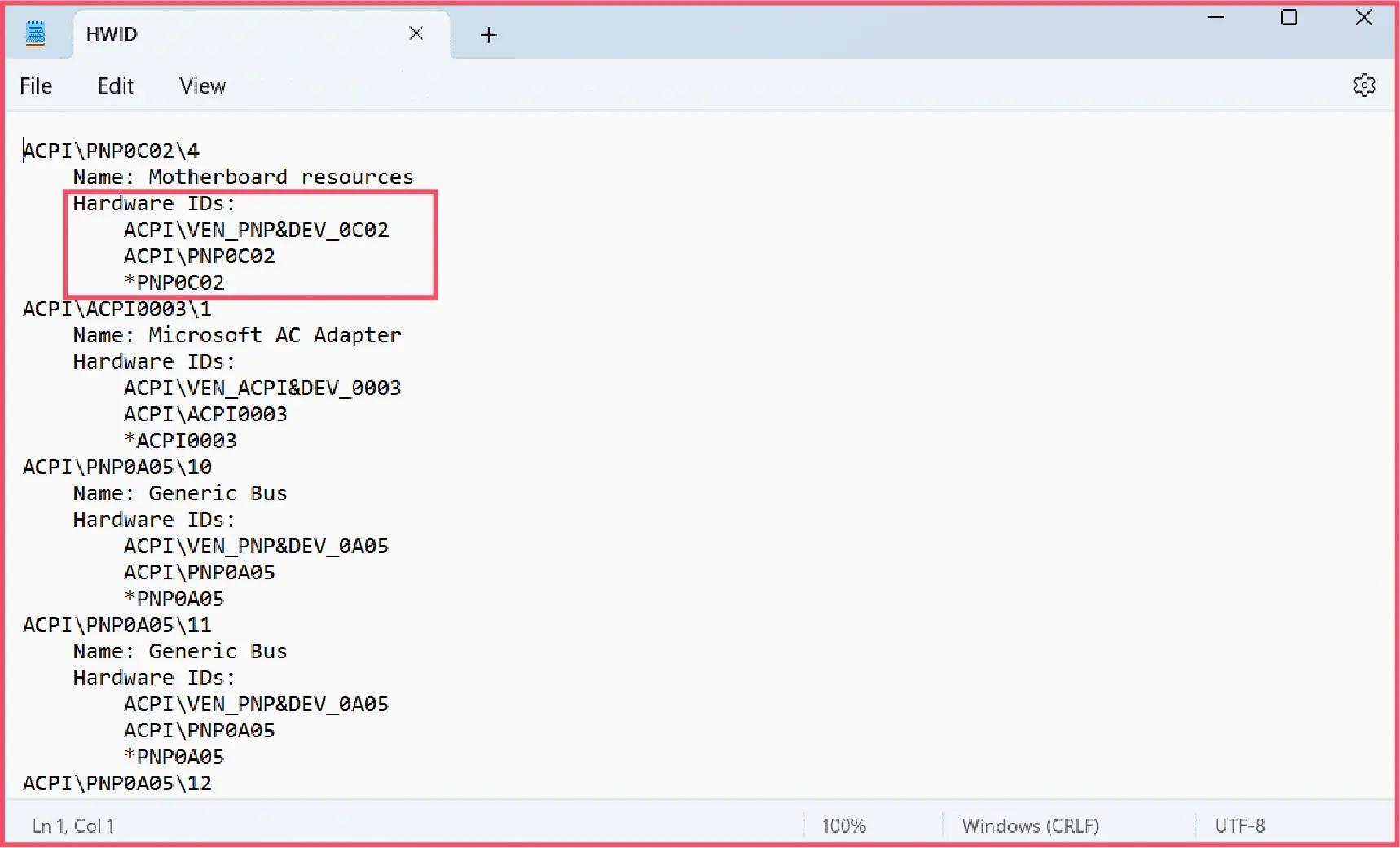The width and height of the screenshot is (1400, 848).
Task: Place cursor on line ACPI\ACPI0003\1
Action: (x=117, y=309)
